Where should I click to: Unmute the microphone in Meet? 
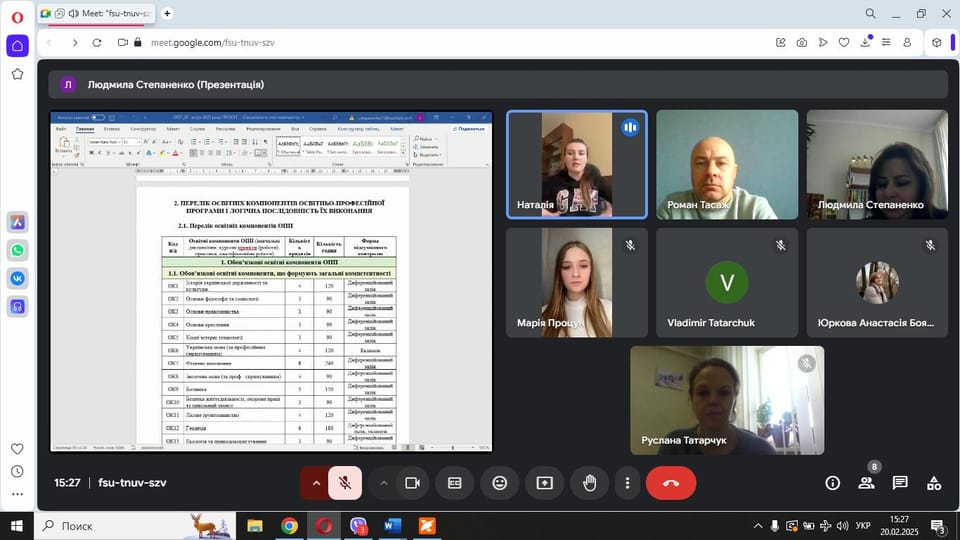345,483
